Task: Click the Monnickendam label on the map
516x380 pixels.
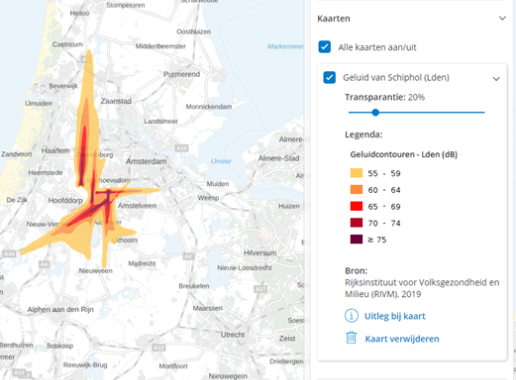Action: click(x=209, y=107)
